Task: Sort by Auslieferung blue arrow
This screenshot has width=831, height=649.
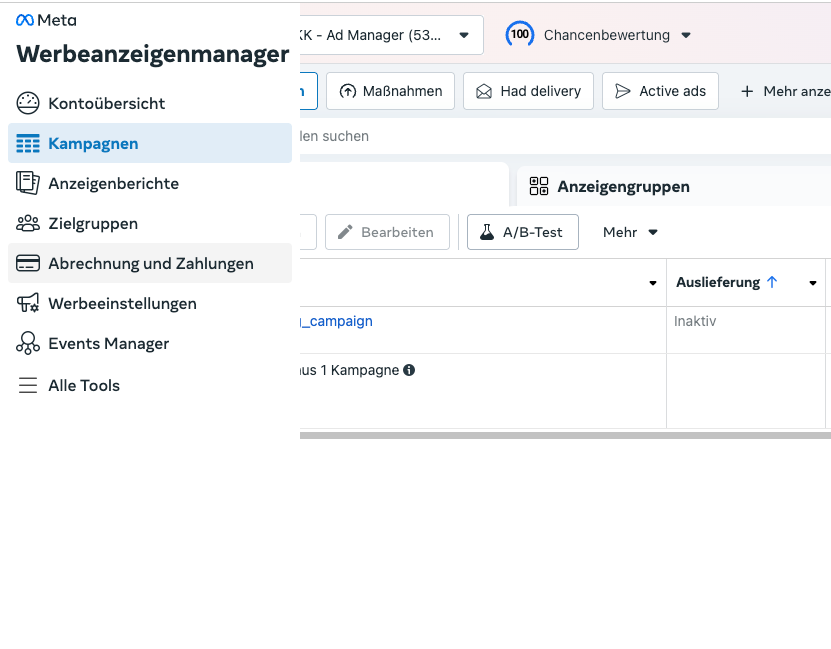Action: click(772, 282)
